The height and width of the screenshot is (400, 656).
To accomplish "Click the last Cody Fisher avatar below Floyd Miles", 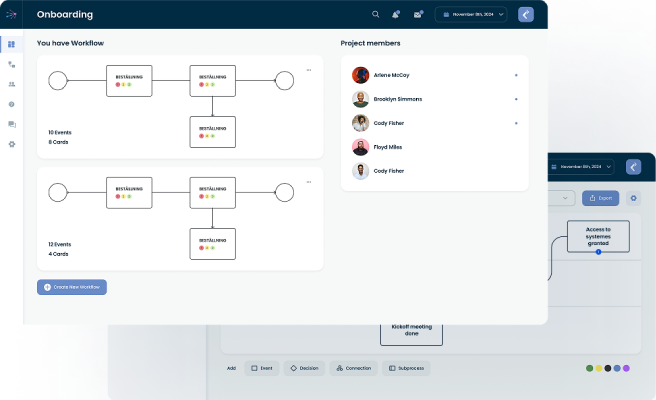I will tap(360, 171).
